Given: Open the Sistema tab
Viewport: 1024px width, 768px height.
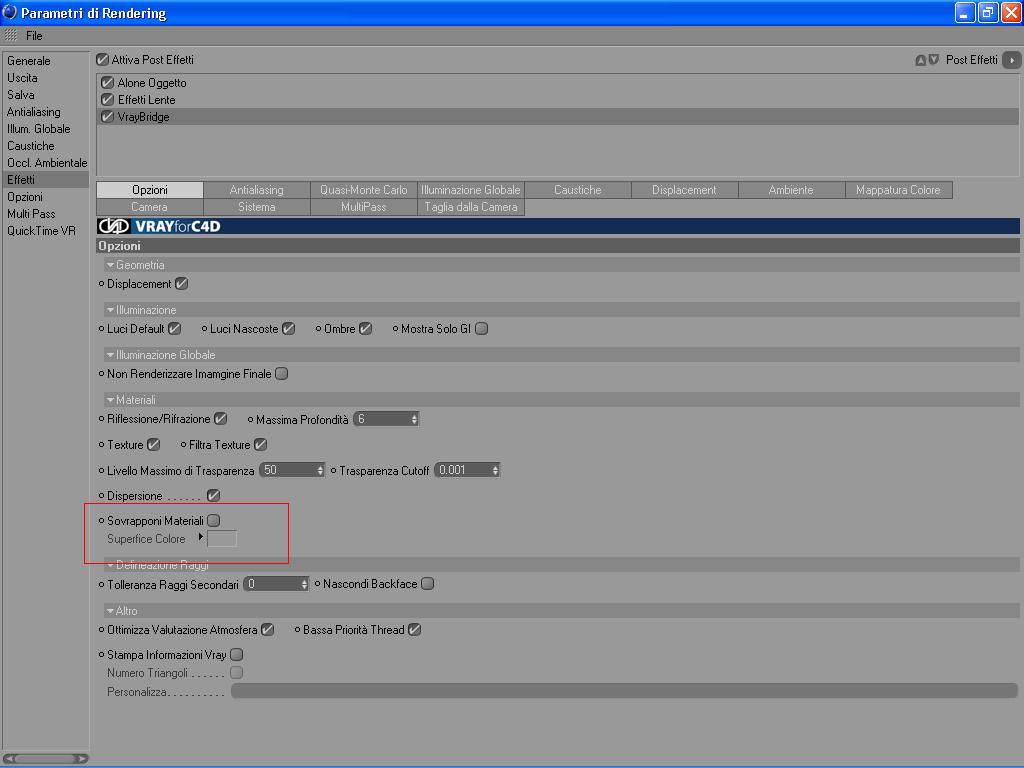Looking at the screenshot, I should [257, 207].
